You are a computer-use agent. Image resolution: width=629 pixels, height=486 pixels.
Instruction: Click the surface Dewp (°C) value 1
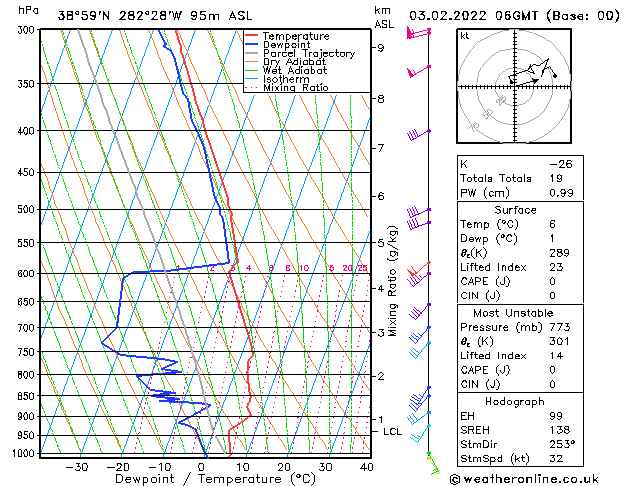(x=552, y=239)
